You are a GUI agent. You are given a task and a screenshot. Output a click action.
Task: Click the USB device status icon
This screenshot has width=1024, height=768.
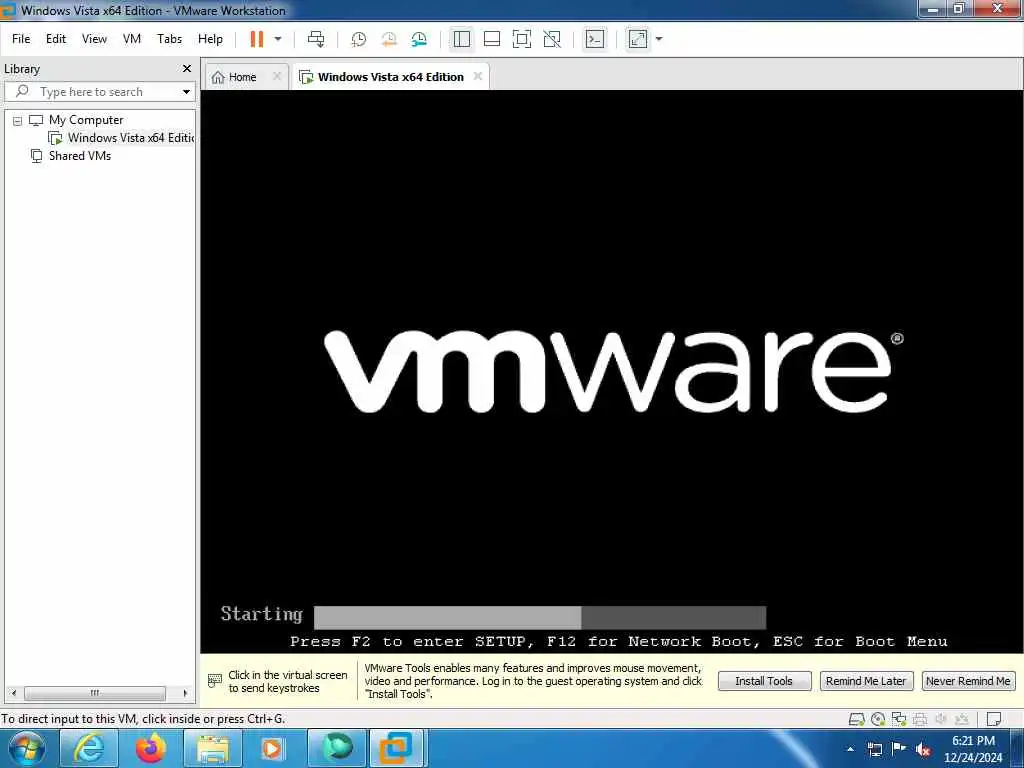961,720
